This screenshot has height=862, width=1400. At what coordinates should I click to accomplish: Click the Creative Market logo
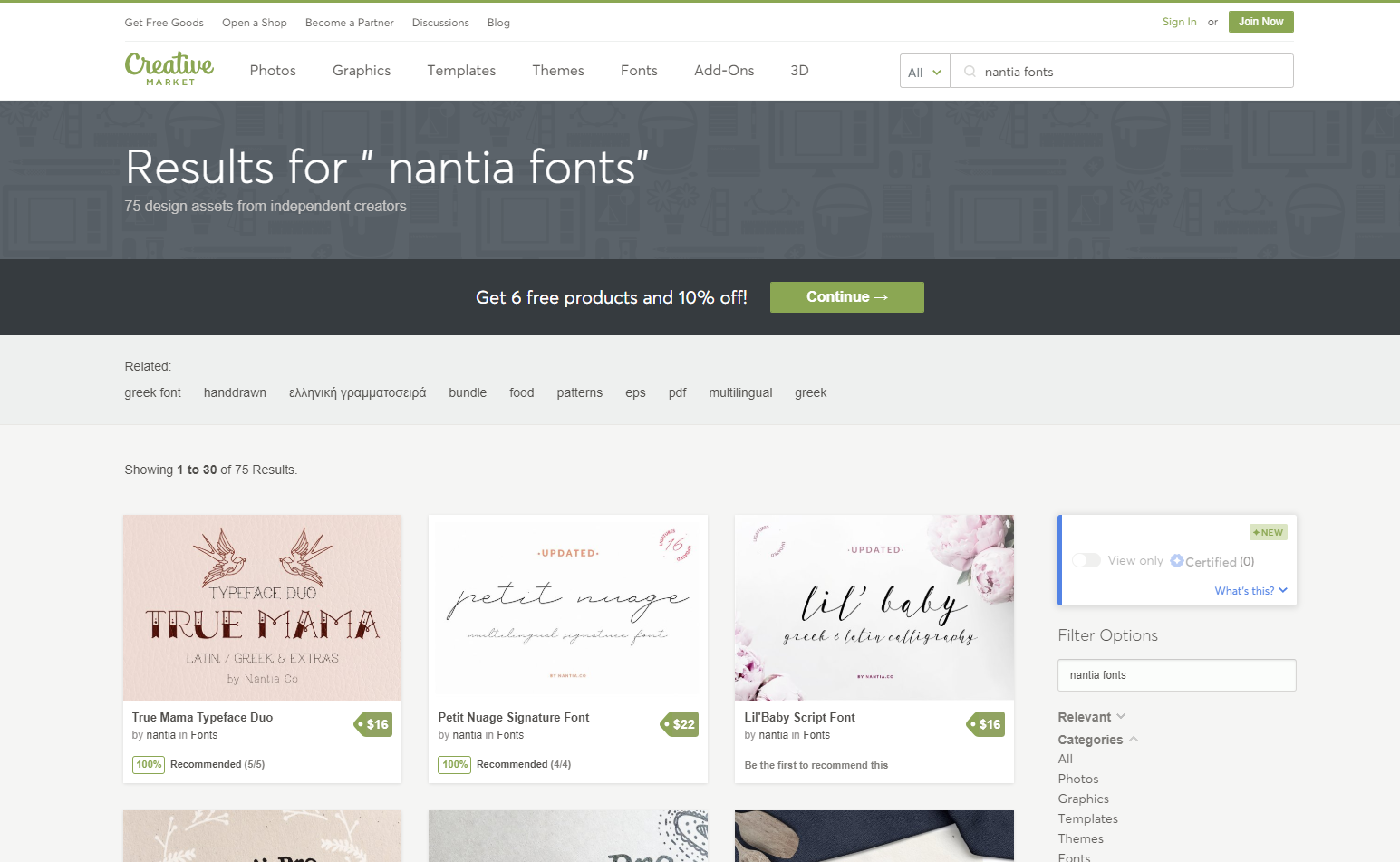click(169, 69)
